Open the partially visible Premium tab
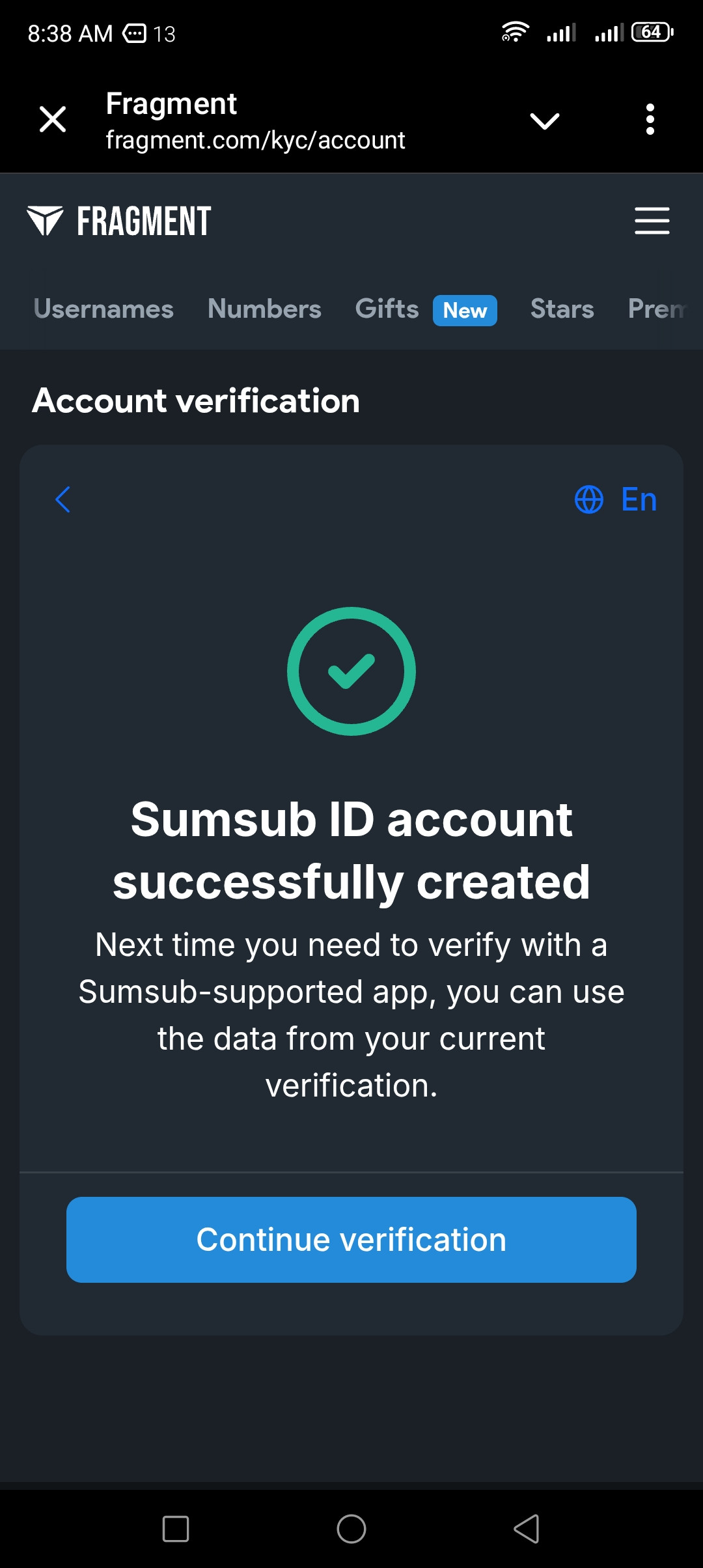Image resolution: width=703 pixels, height=1568 pixels. tap(657, 309)
